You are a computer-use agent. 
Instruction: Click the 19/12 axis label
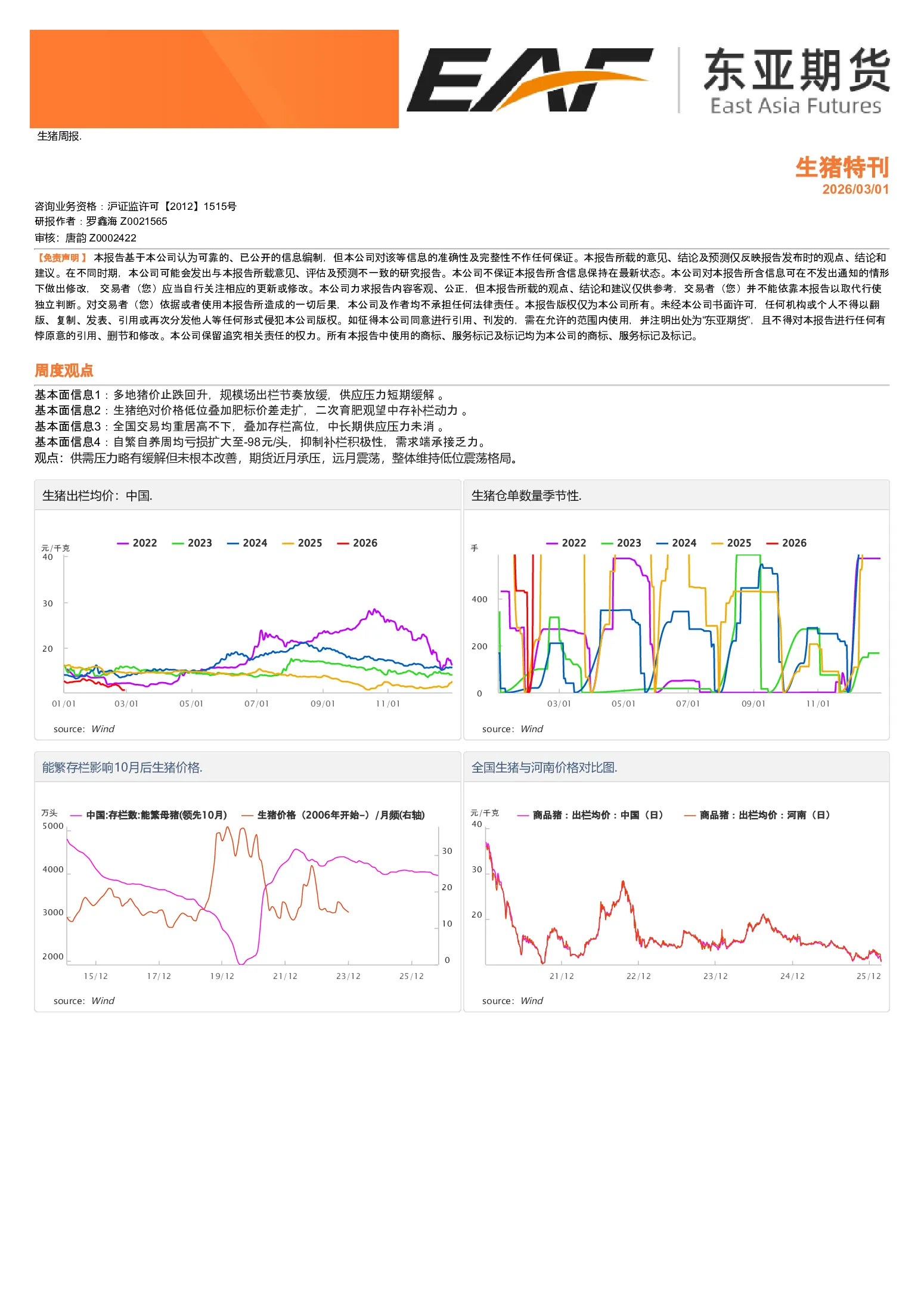click(222, 976)
